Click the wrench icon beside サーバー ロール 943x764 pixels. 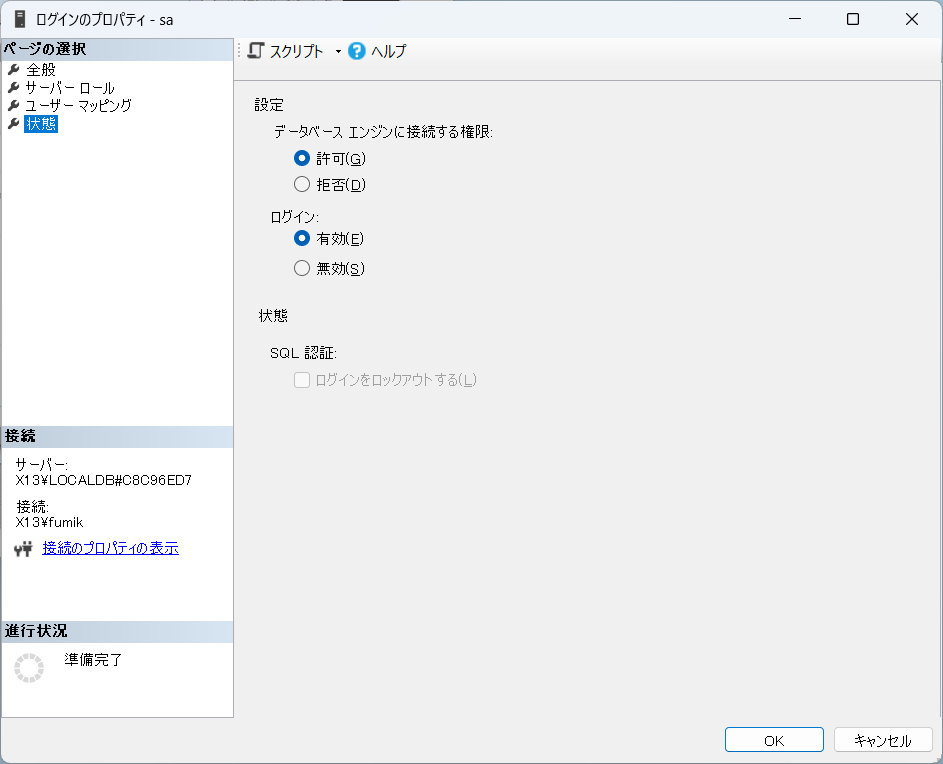[x=14, y=88]
